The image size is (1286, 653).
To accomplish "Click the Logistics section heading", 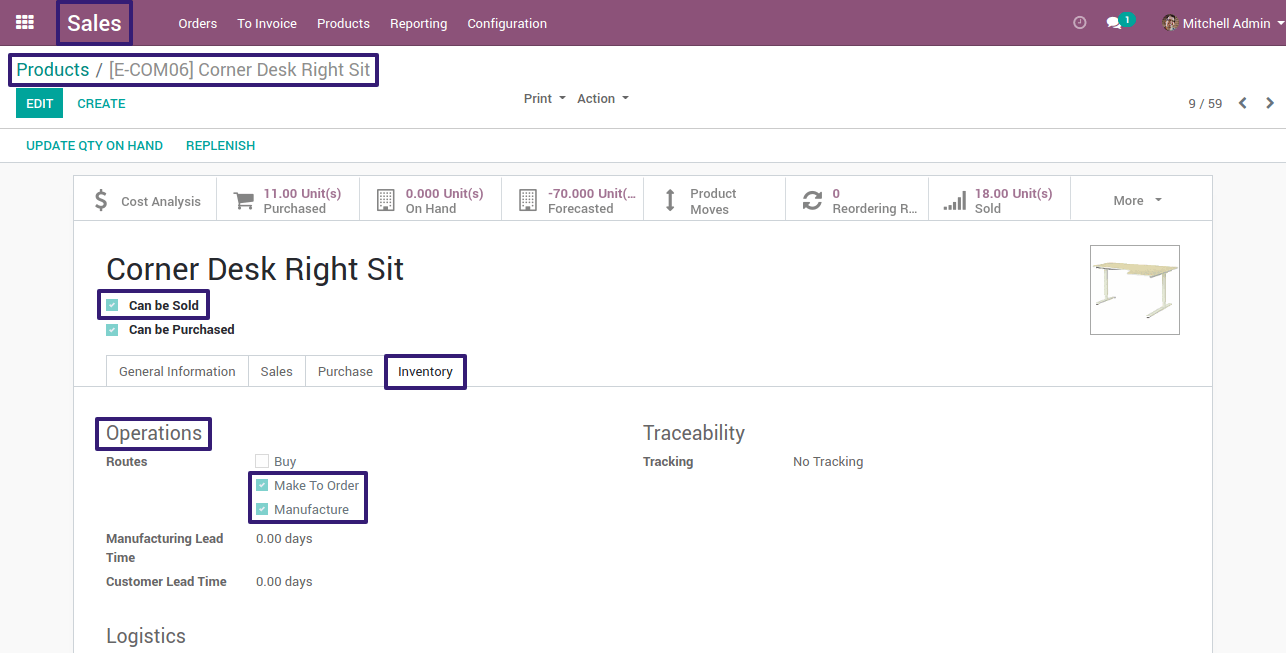I will [146, 636].
